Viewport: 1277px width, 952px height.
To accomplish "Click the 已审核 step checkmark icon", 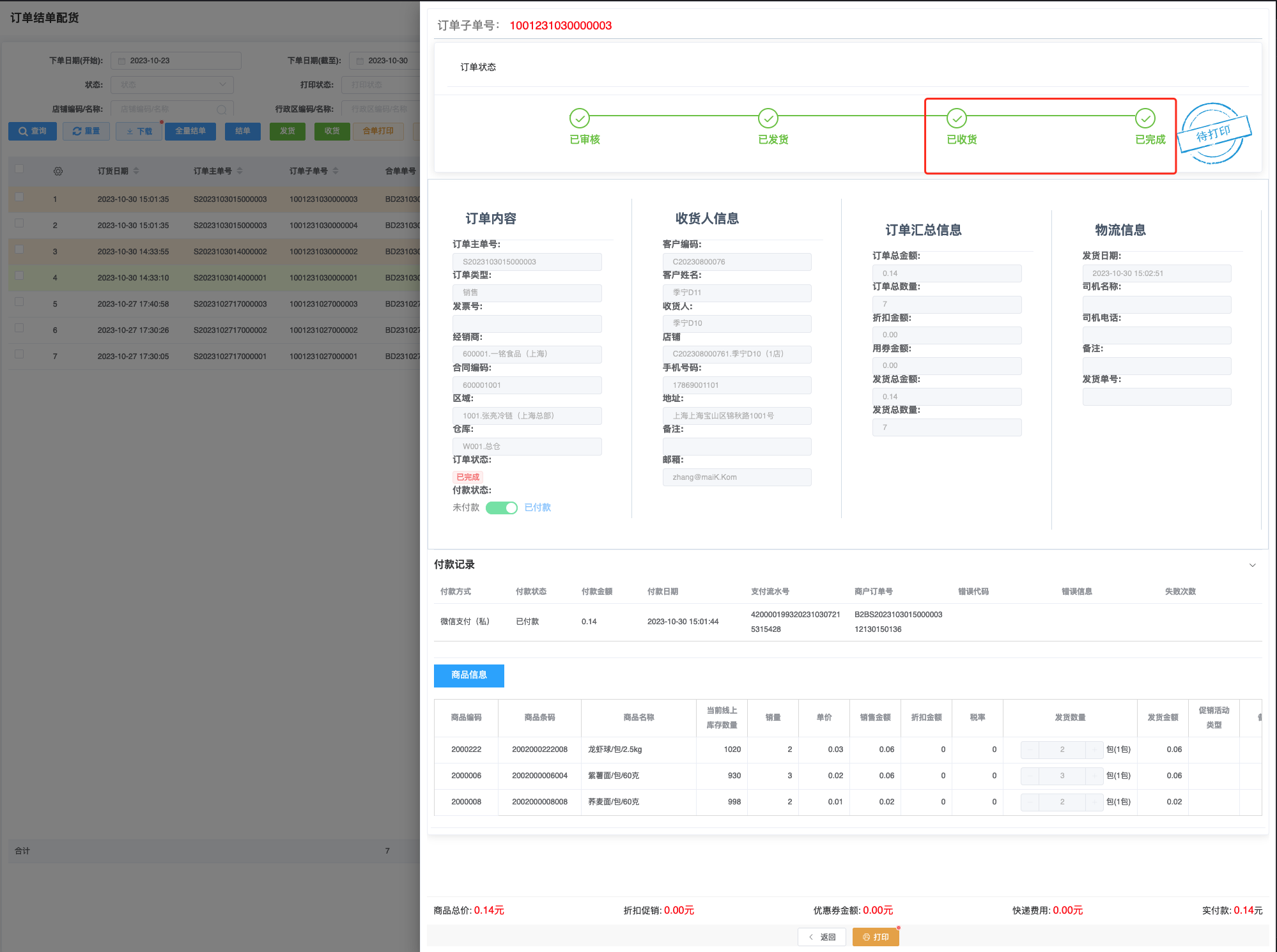I will click(x=579, y=118).
